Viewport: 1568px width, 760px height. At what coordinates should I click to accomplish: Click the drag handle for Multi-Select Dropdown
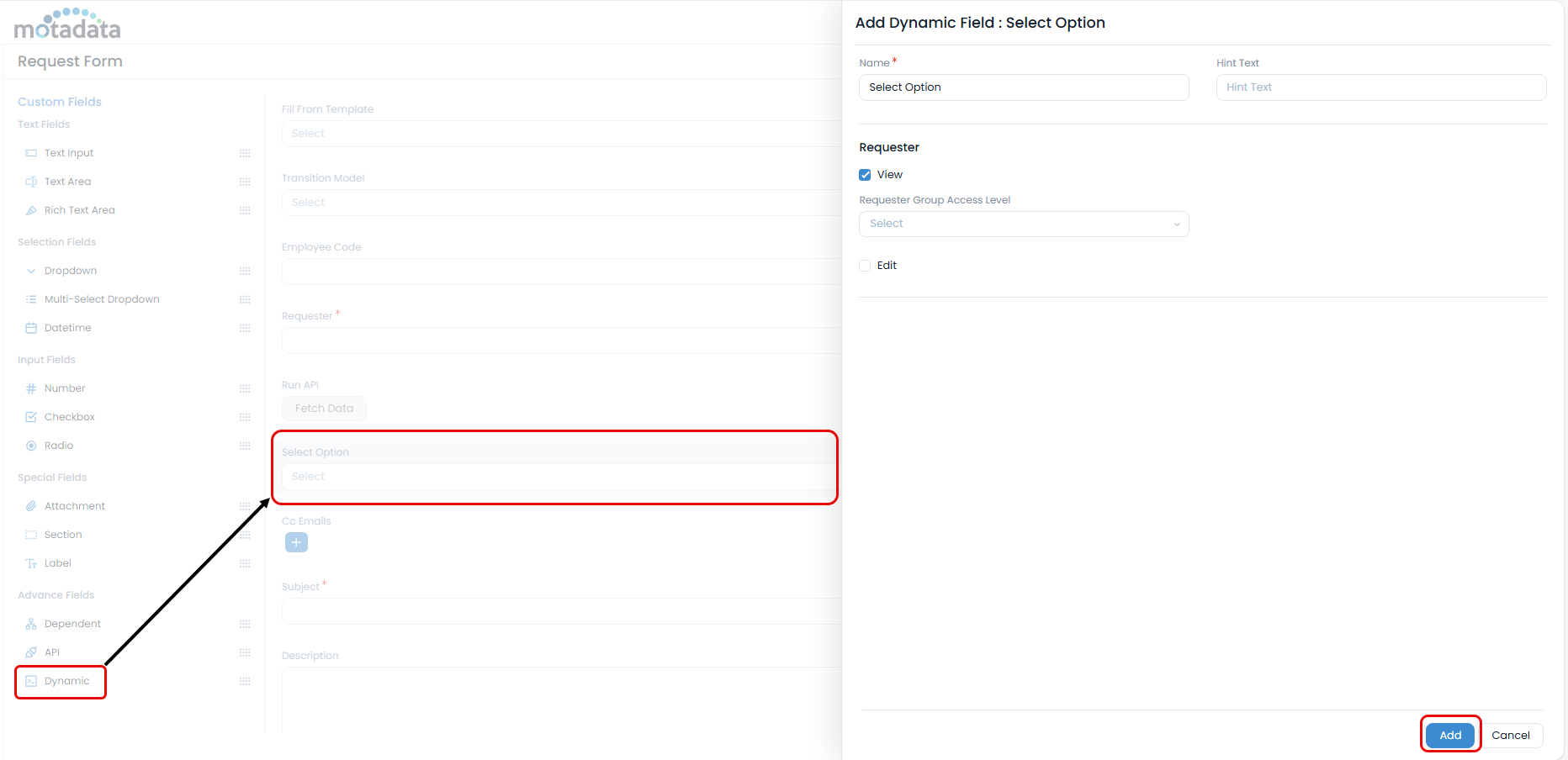tap(245, 299)
